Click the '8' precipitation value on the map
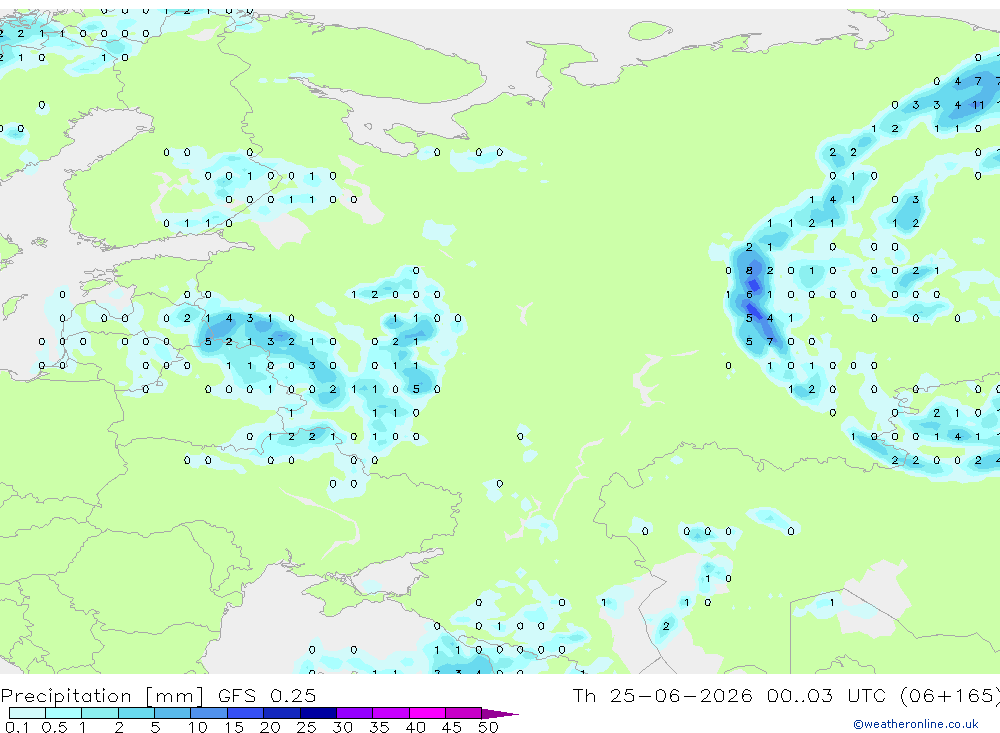Viewport: 1000px width, 733px height. point(749,270)
